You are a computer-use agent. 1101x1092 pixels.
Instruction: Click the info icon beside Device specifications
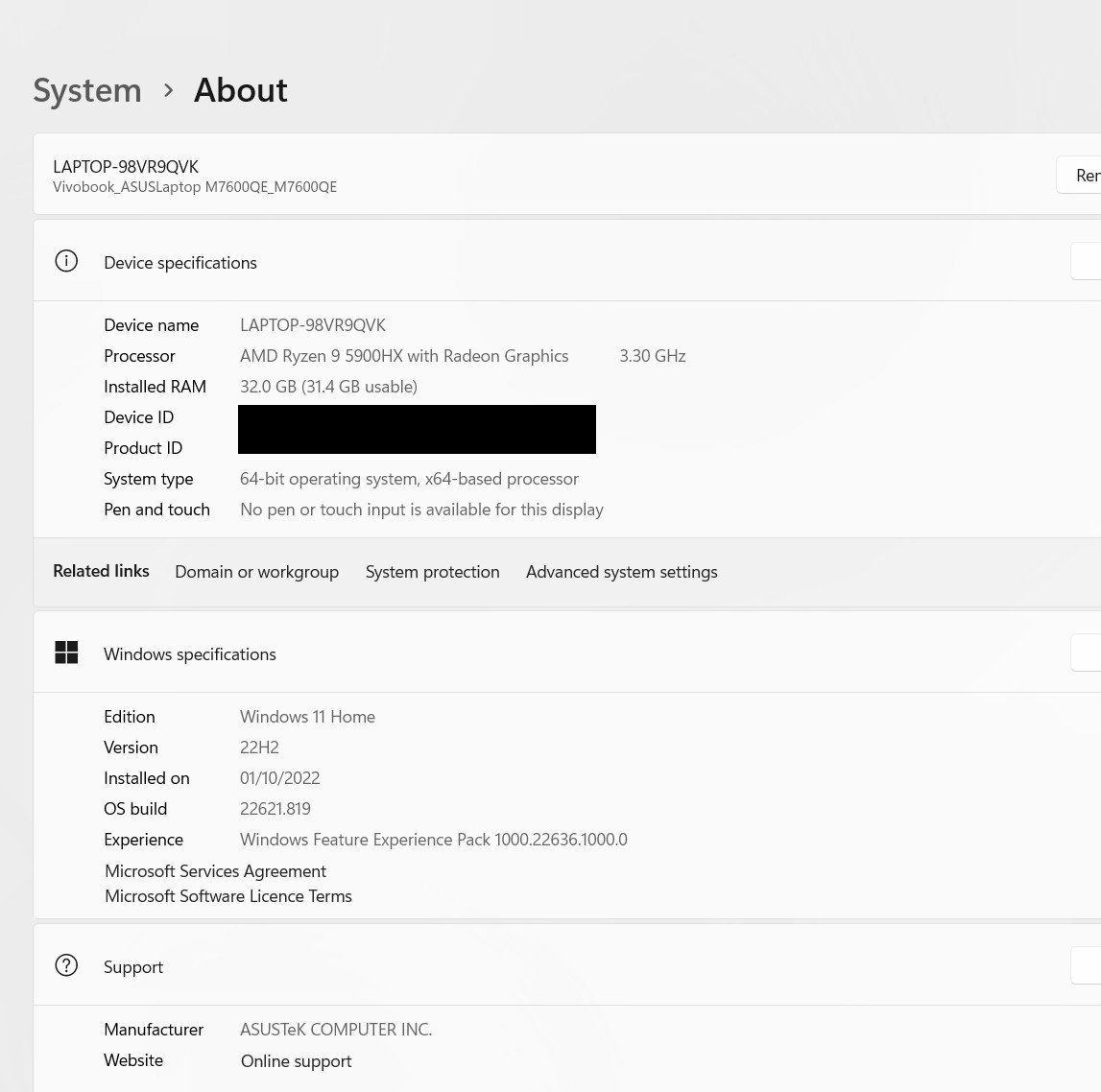pos(66,261)
